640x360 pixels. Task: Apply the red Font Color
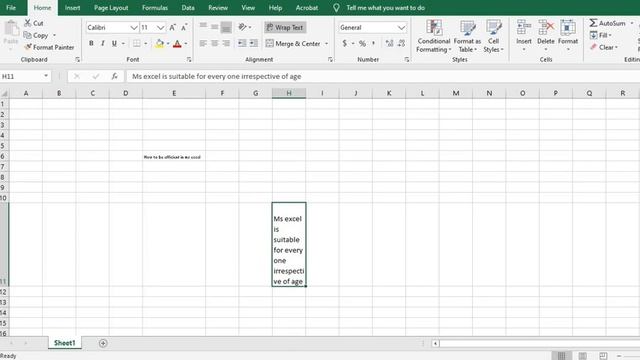point(177,43)
